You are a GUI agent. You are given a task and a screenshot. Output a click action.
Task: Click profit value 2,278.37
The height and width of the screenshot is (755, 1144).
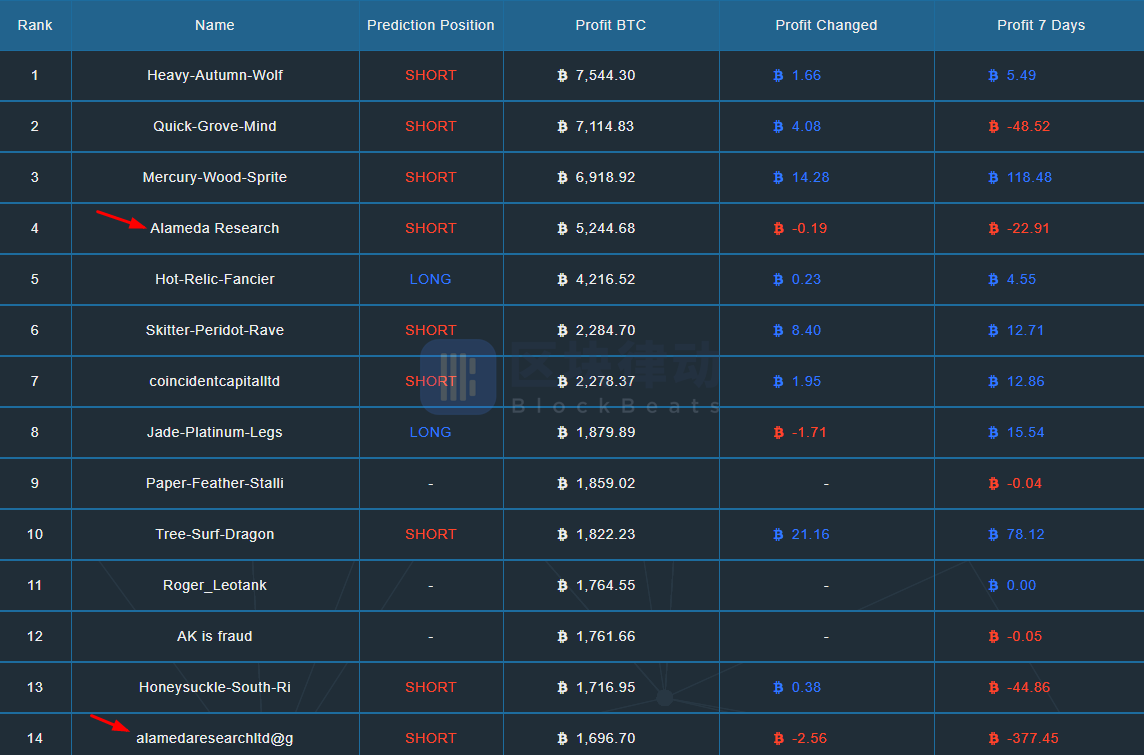click(x=605, y=382)
